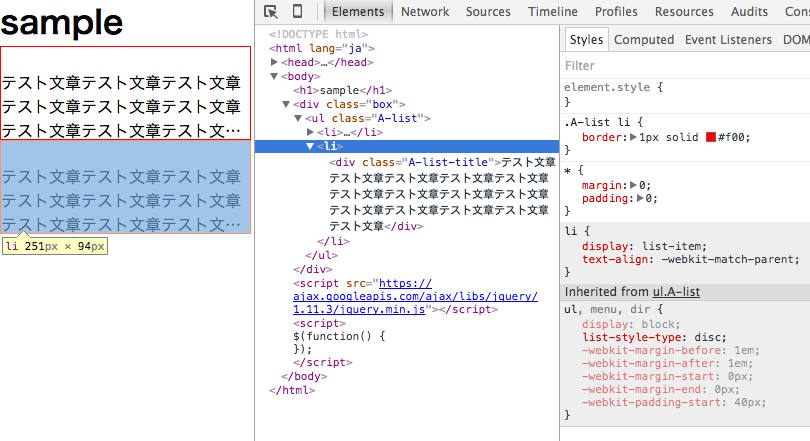Screen dimensions: 810x441
Task: Click the red #f00 color swatch
Action: click(711, 137)
